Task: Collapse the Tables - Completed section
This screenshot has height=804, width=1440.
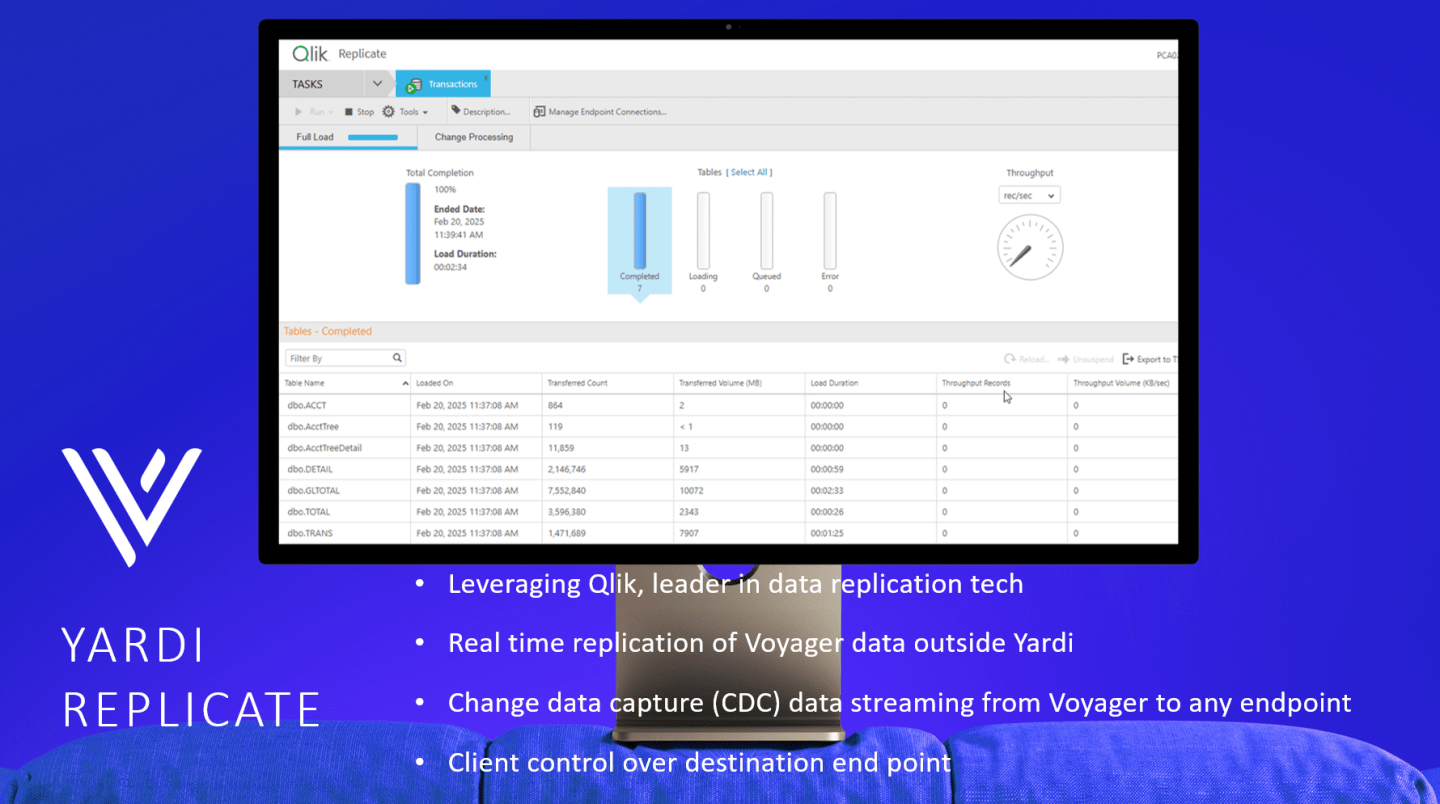Action: click(327, 331)
